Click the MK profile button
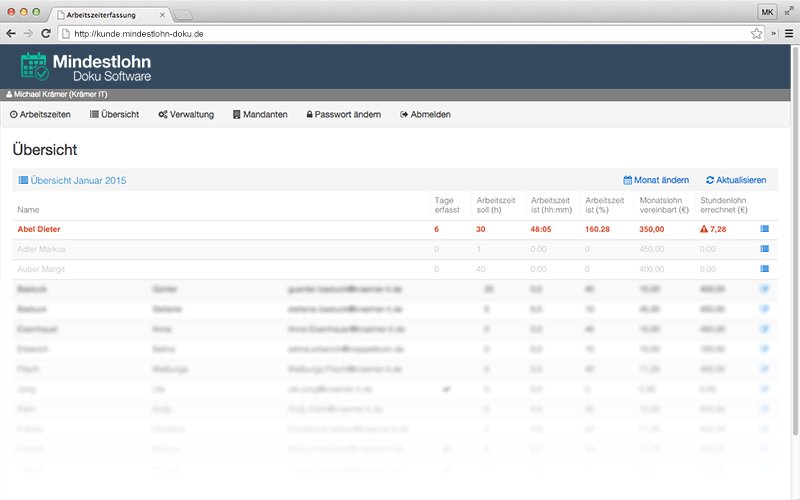The height and width of the screenshot is (500, 800). point(767,12)
